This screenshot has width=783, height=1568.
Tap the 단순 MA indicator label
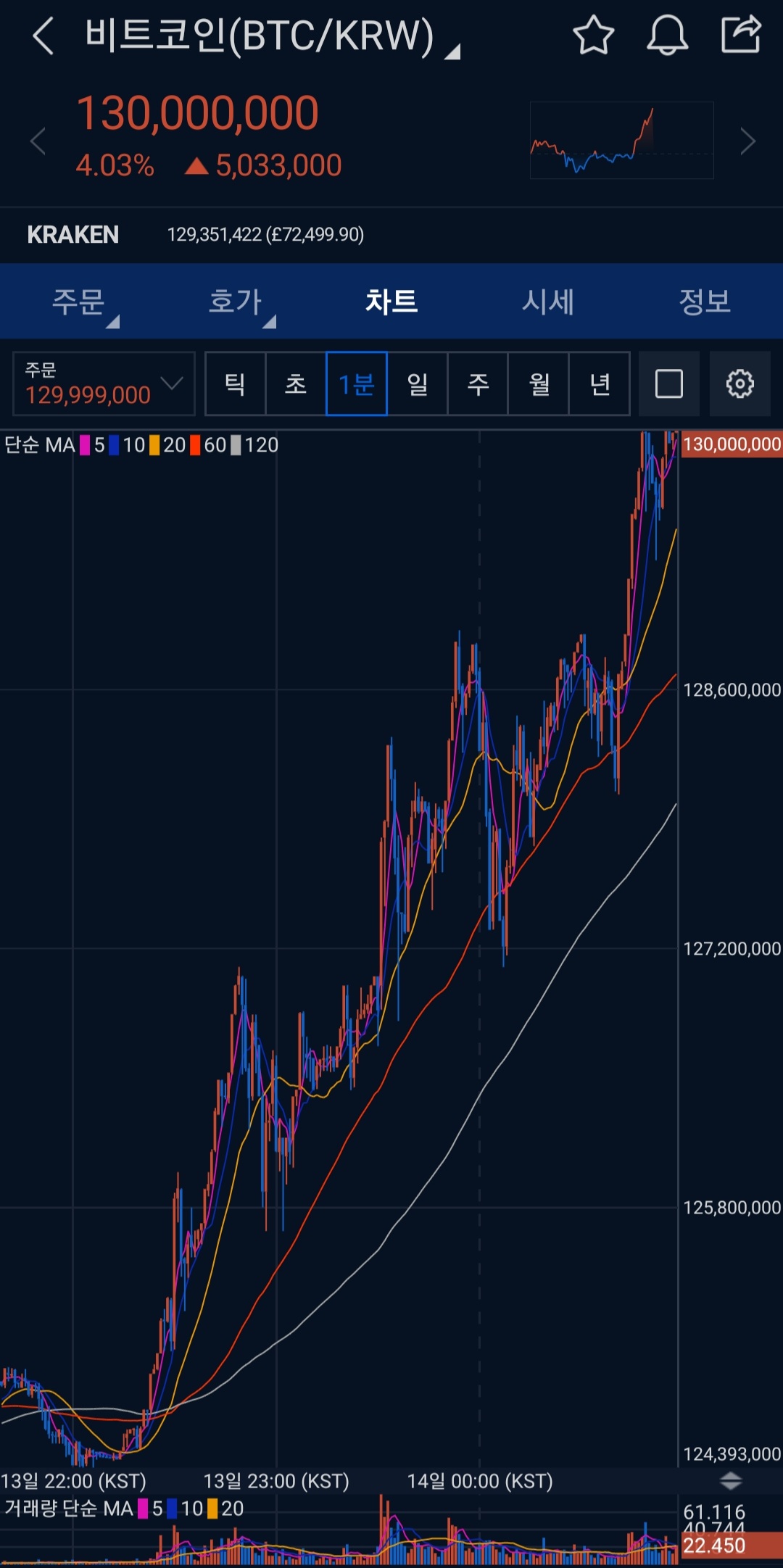pyautogui.click(x=40, y=445)
